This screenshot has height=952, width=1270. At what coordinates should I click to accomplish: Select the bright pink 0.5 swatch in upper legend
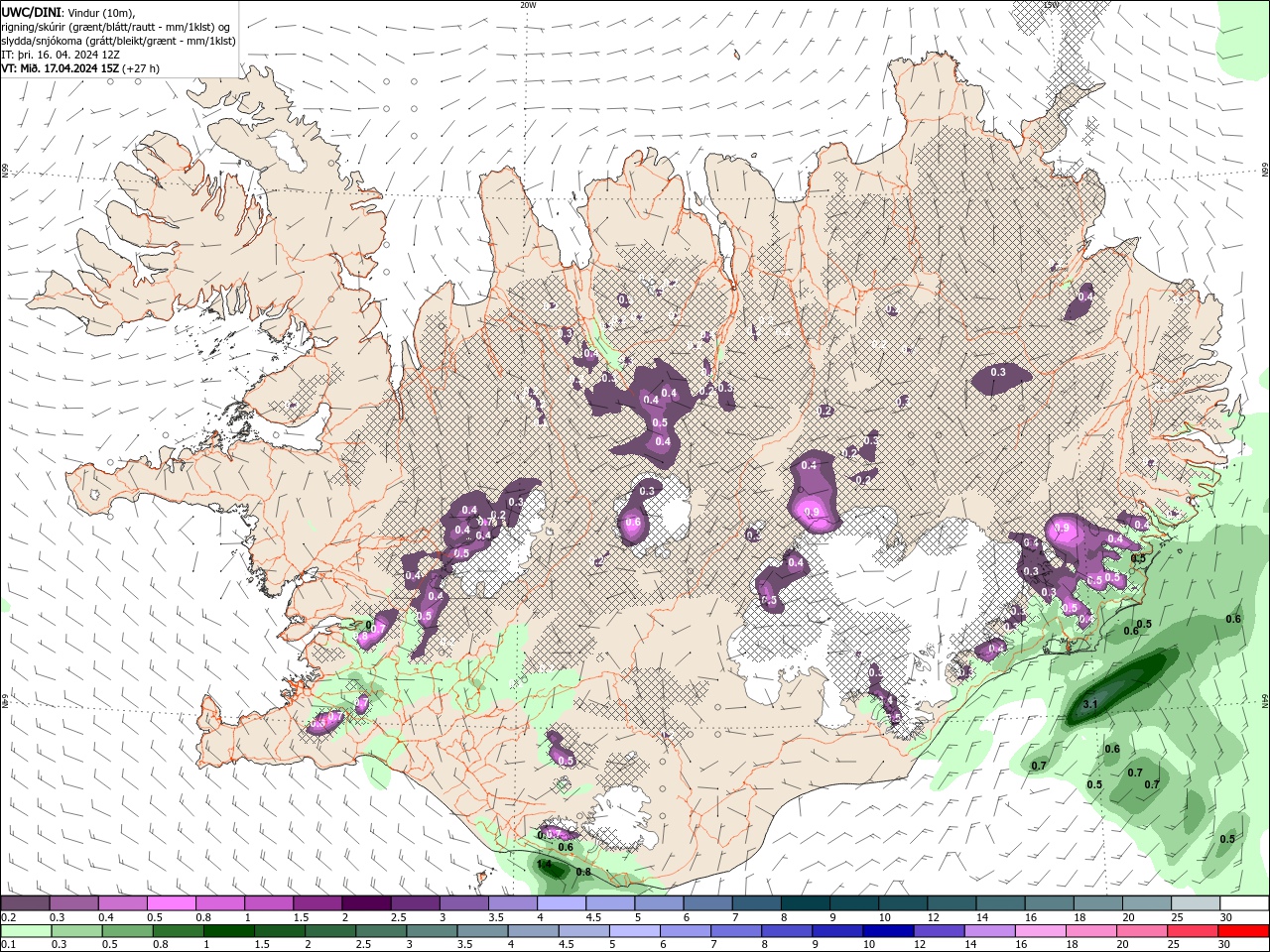pyautogui.click(x=172, y=903)
